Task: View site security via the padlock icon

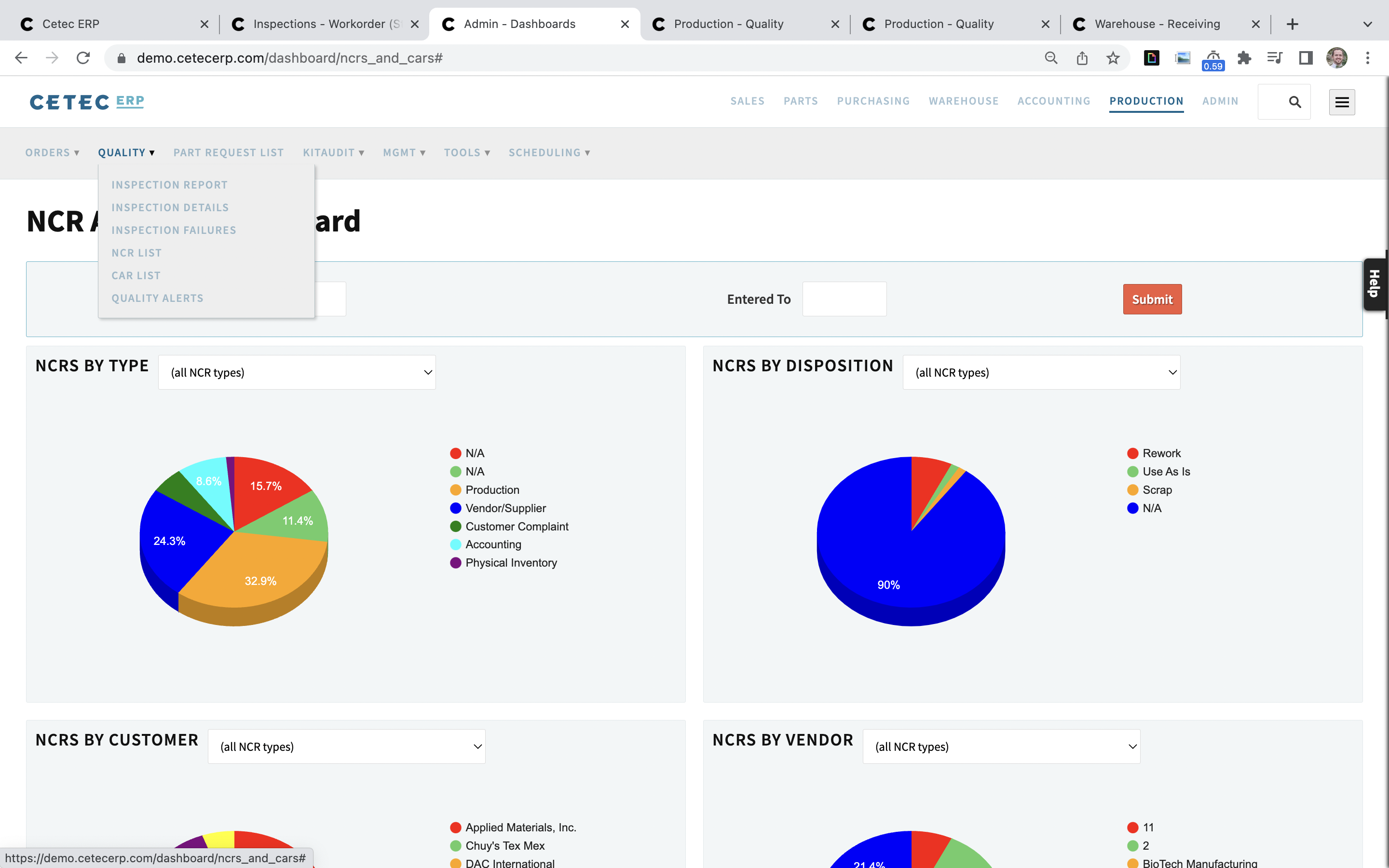Action: (x=122, y=57)
